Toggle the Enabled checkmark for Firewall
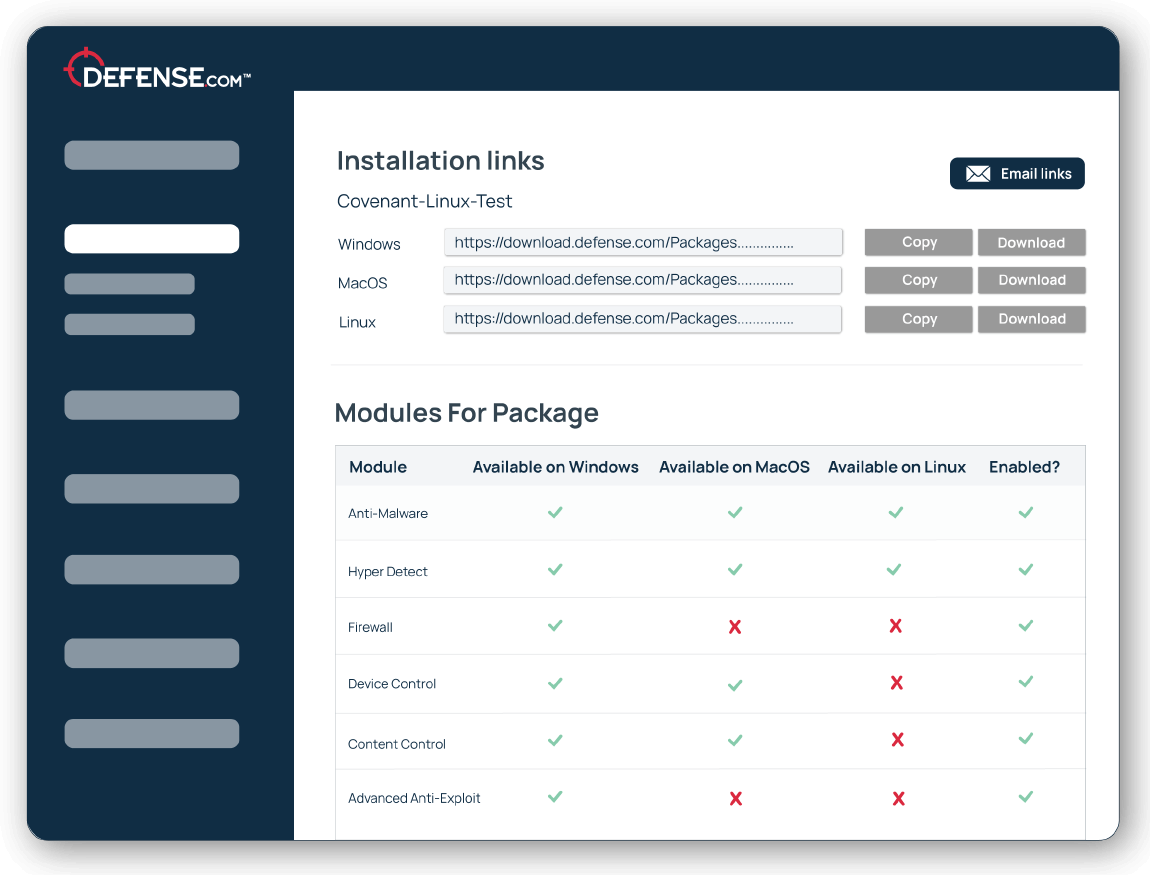This screenshot has height=875, width=1150. (x=1025, y=626)
